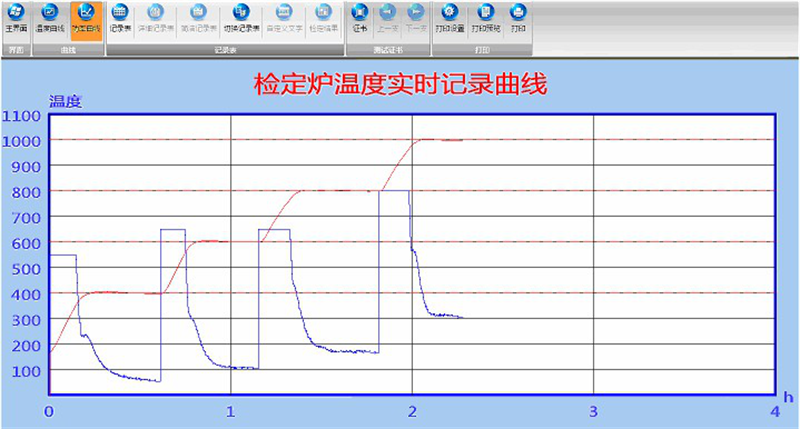Click the 温度 y-axis label
800x429 pixels.
coord(64,101)
